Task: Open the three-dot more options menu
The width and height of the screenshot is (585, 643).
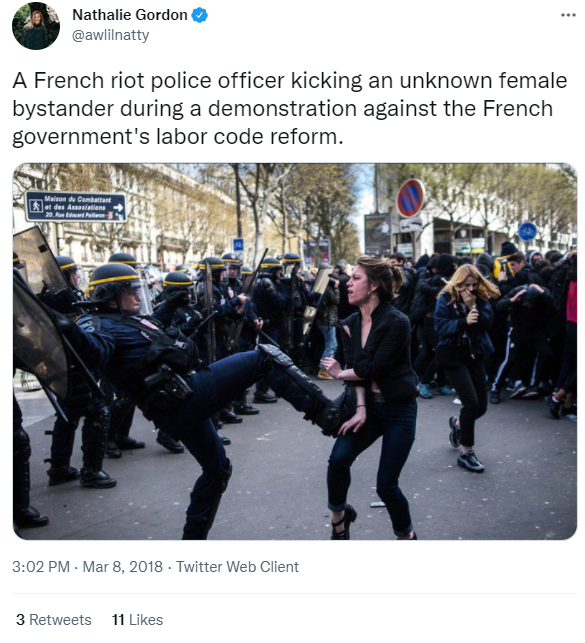Action: tap(568, 15)
